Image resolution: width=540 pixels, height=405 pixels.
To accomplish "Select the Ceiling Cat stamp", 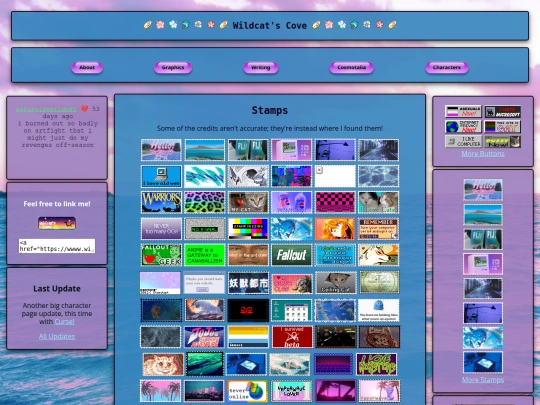I will [x=335, y=283].
